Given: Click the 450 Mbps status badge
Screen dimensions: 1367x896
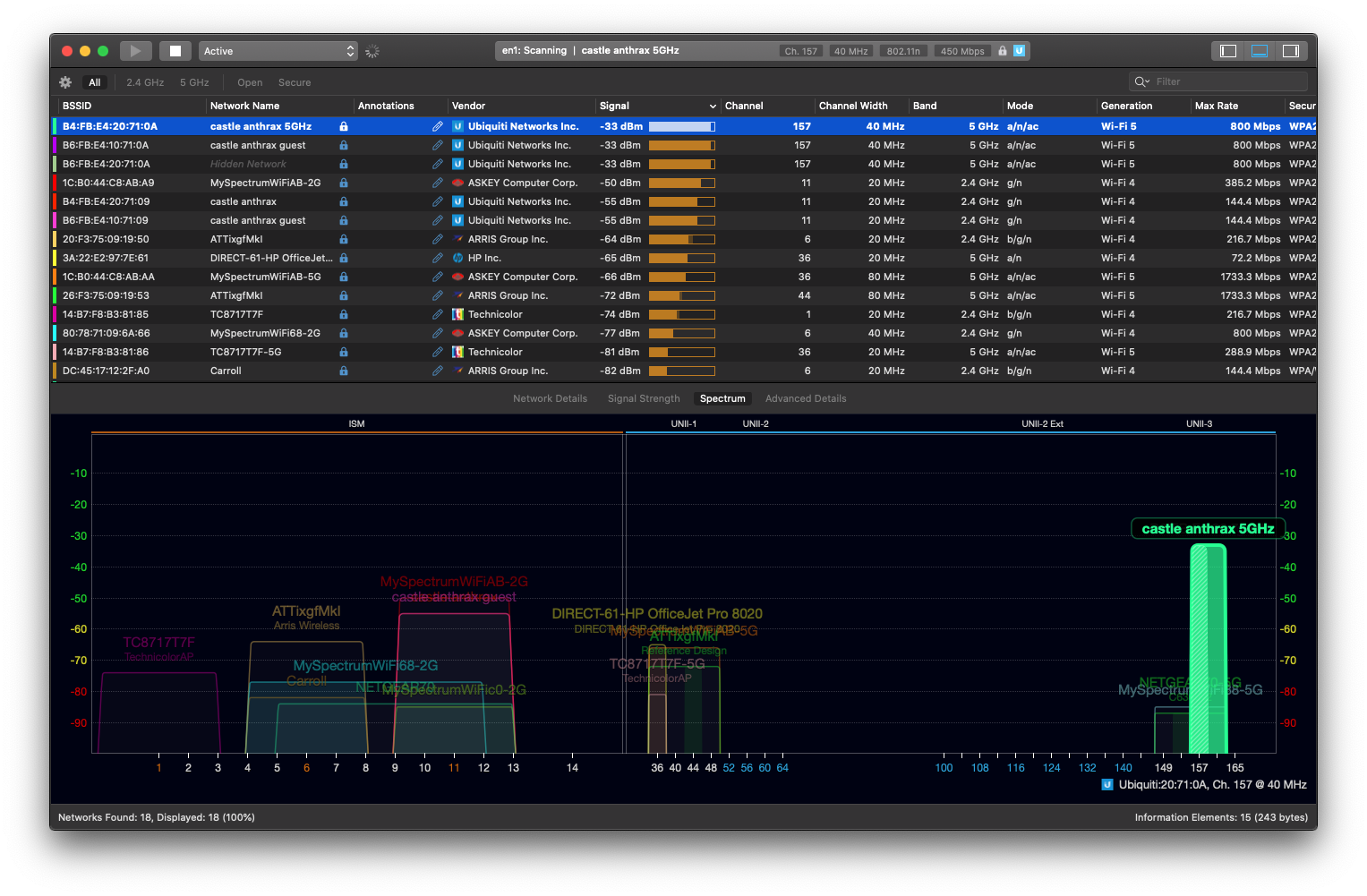Looking at the screenshot, I should tap(962, 51).
